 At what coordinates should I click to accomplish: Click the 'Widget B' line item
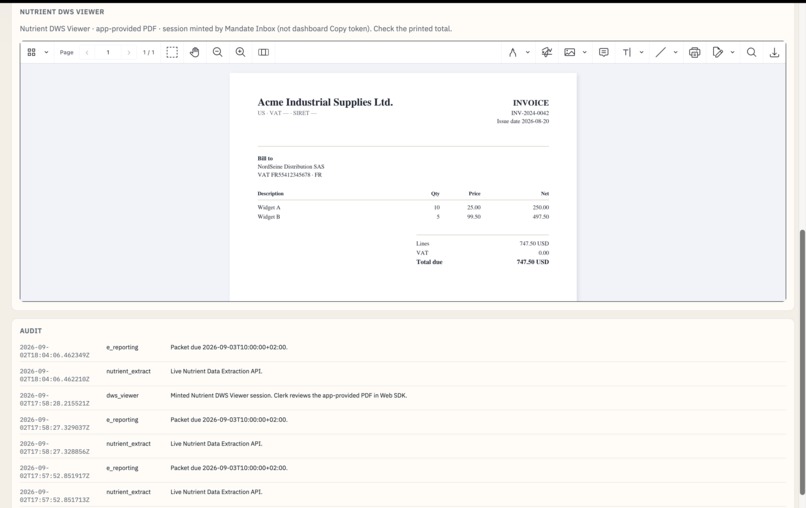pos(269,217)
